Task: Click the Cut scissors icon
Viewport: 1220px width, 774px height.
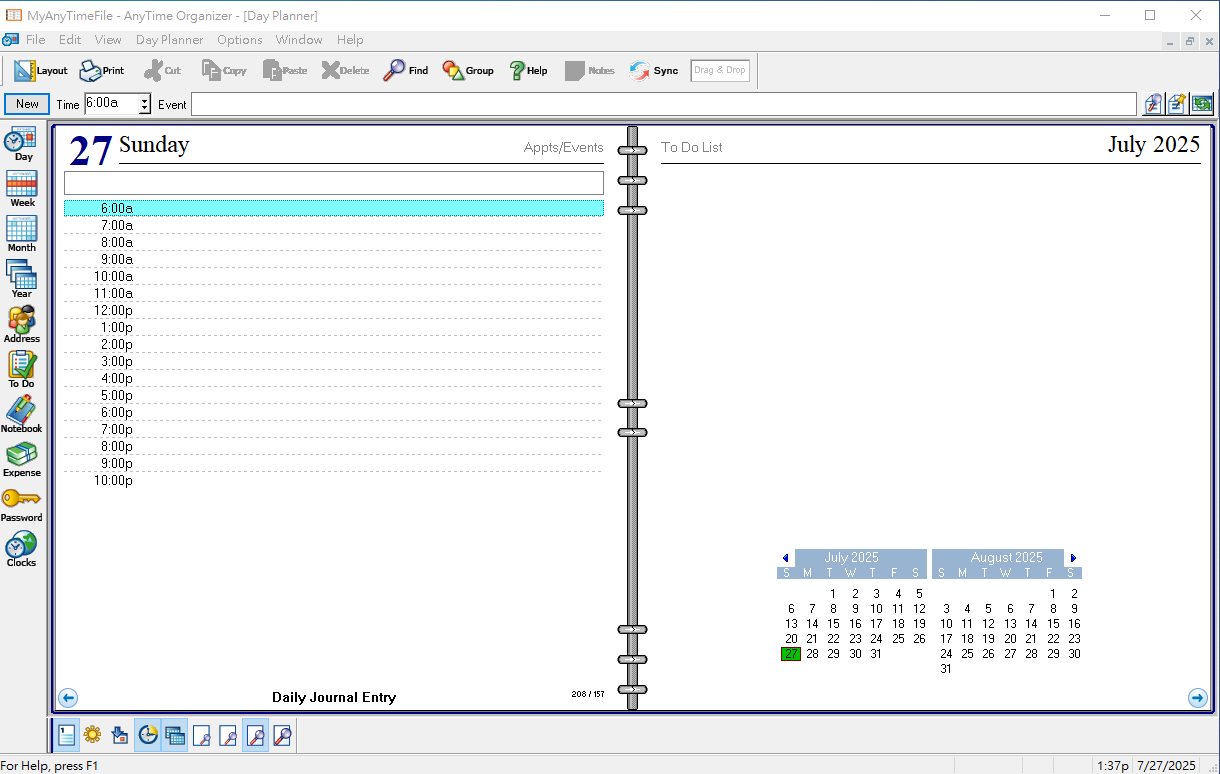Action: [162, 71]
